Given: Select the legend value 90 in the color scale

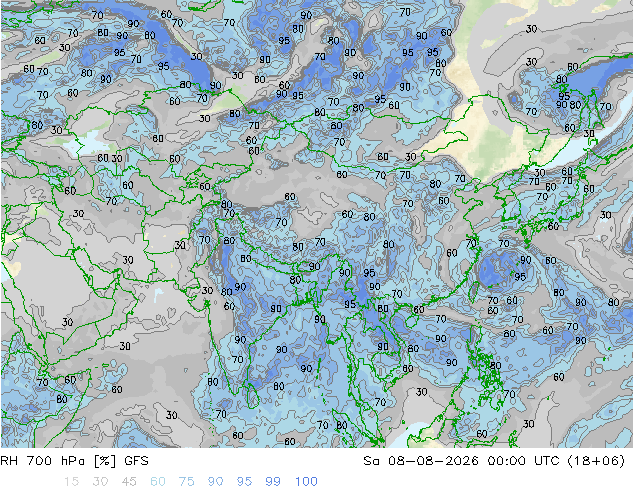Looking at the screenshot, I should pyautogui.click(x=215, y=482).
